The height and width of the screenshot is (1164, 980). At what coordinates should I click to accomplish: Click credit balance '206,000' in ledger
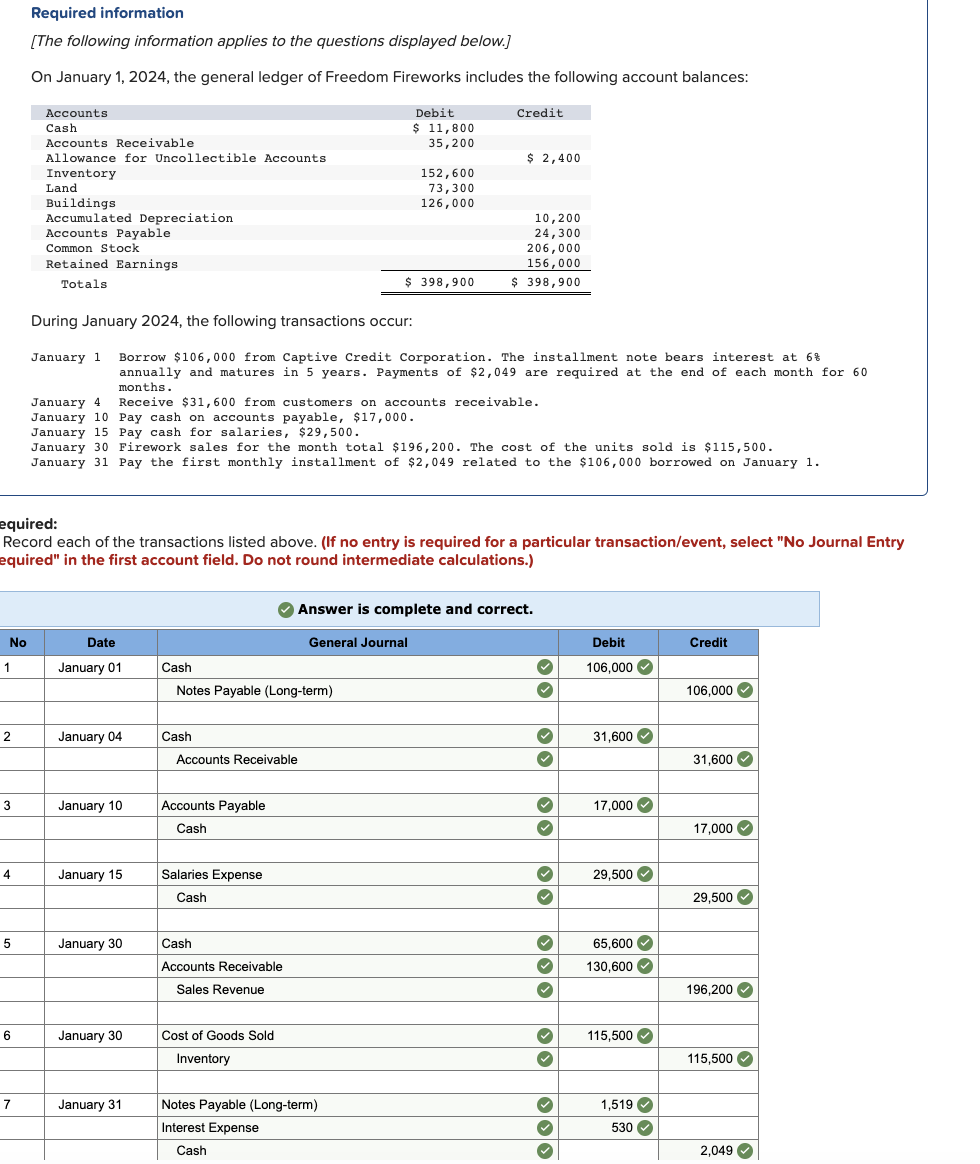554,248
